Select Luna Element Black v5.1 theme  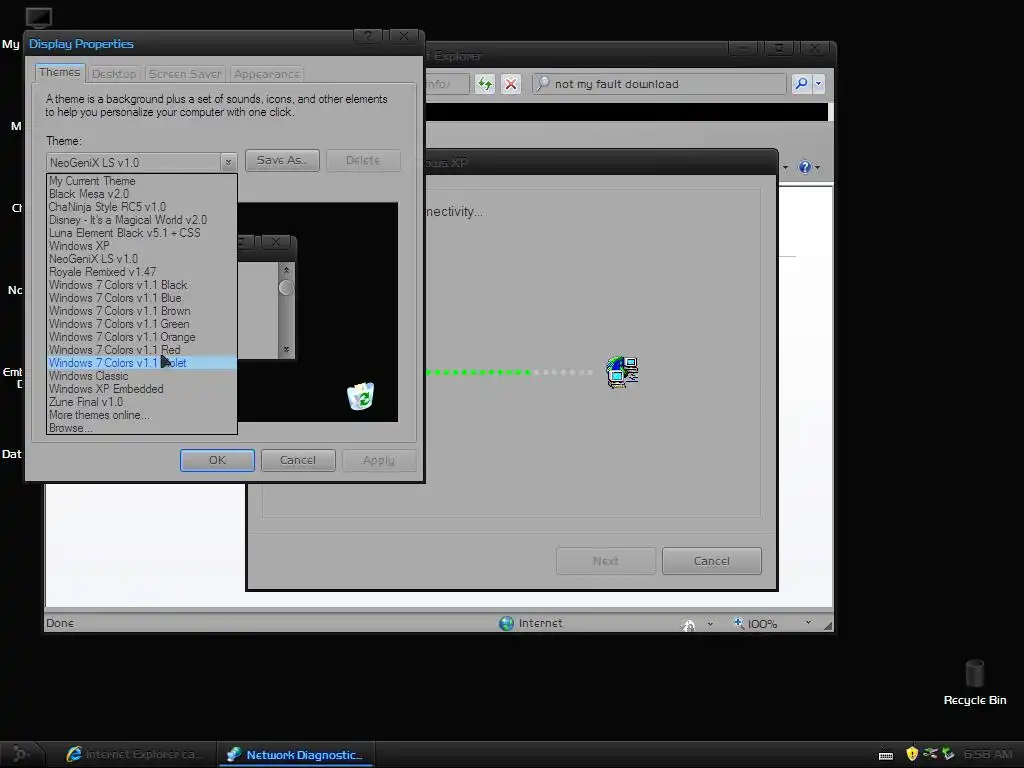pyautogui.click(x=142, y=233)
